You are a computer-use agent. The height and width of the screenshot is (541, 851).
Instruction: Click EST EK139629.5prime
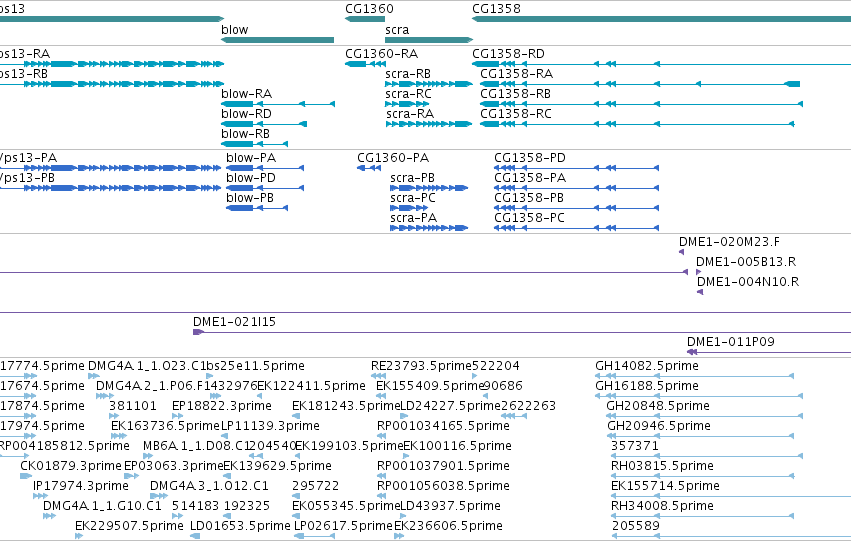coord(226,476)
